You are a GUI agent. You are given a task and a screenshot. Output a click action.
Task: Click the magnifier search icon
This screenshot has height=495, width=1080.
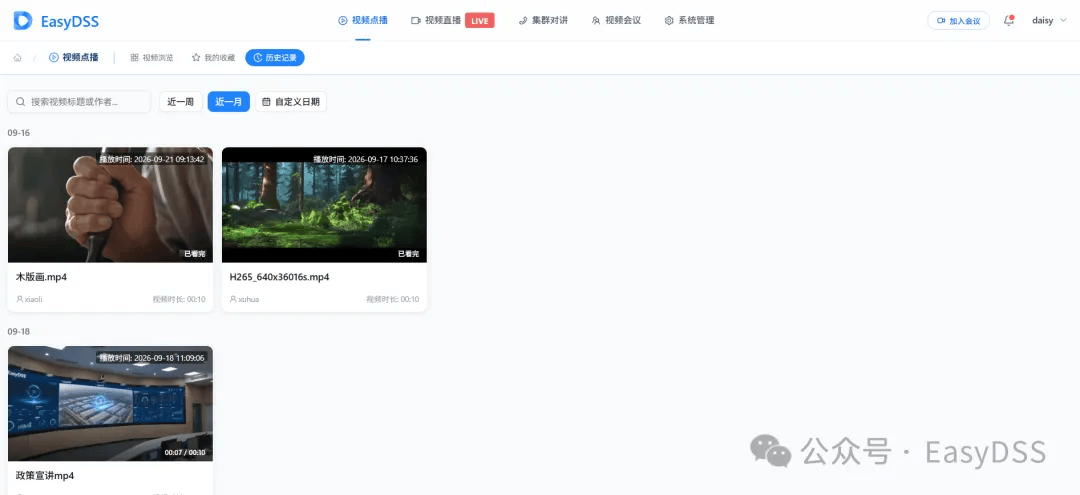pos(21,102)
